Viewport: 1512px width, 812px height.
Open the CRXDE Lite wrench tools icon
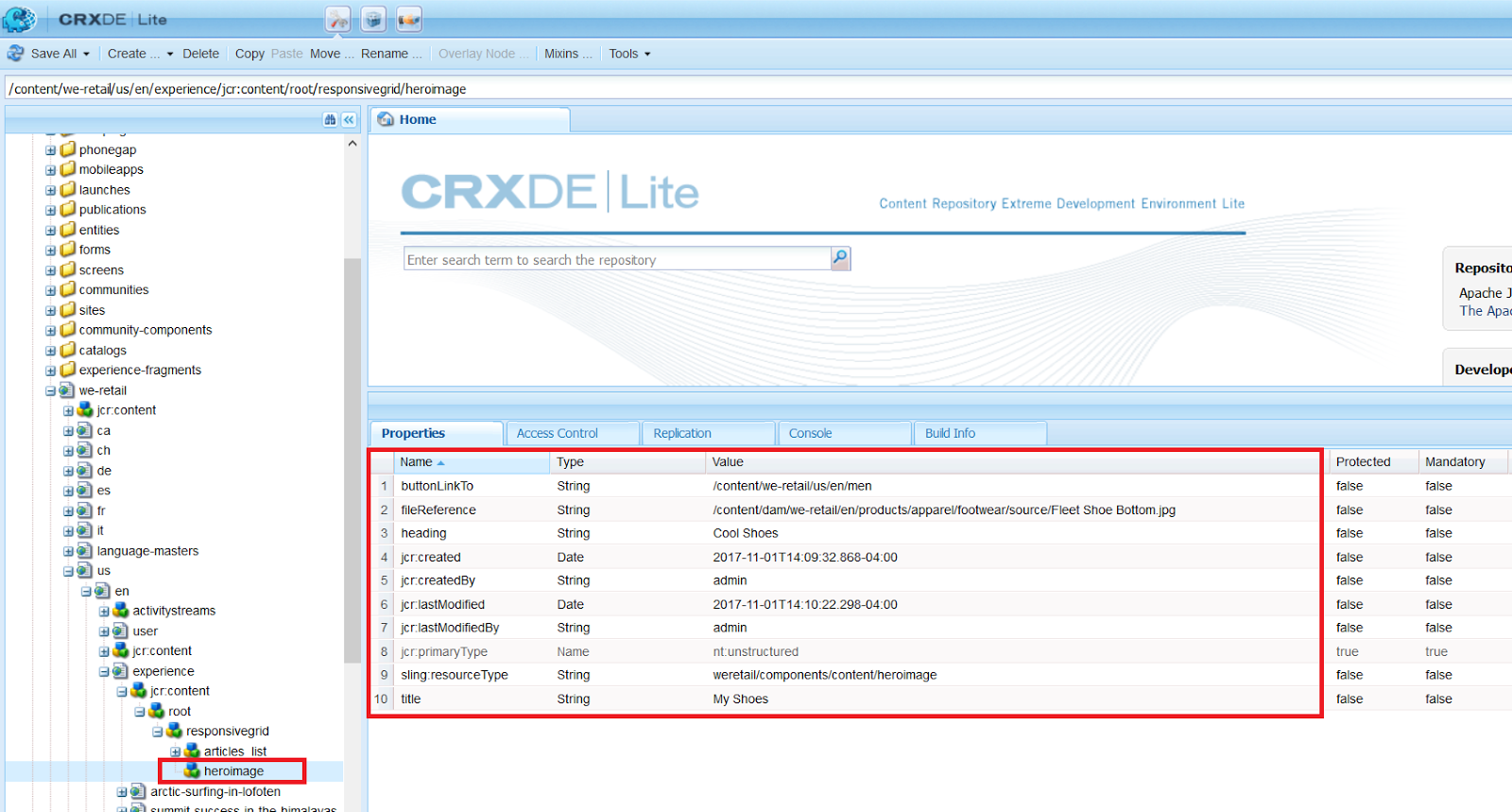coord(338,19)
